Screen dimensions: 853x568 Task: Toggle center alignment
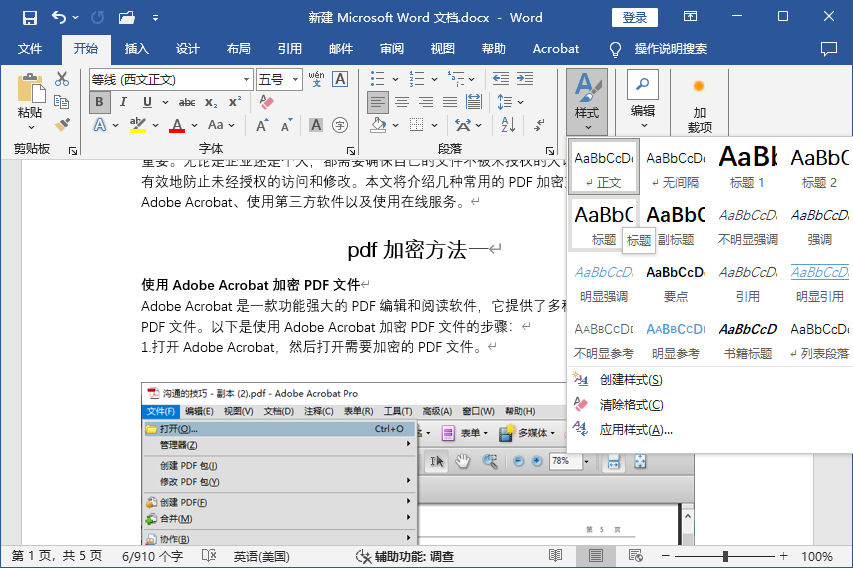tap(402, 102)
